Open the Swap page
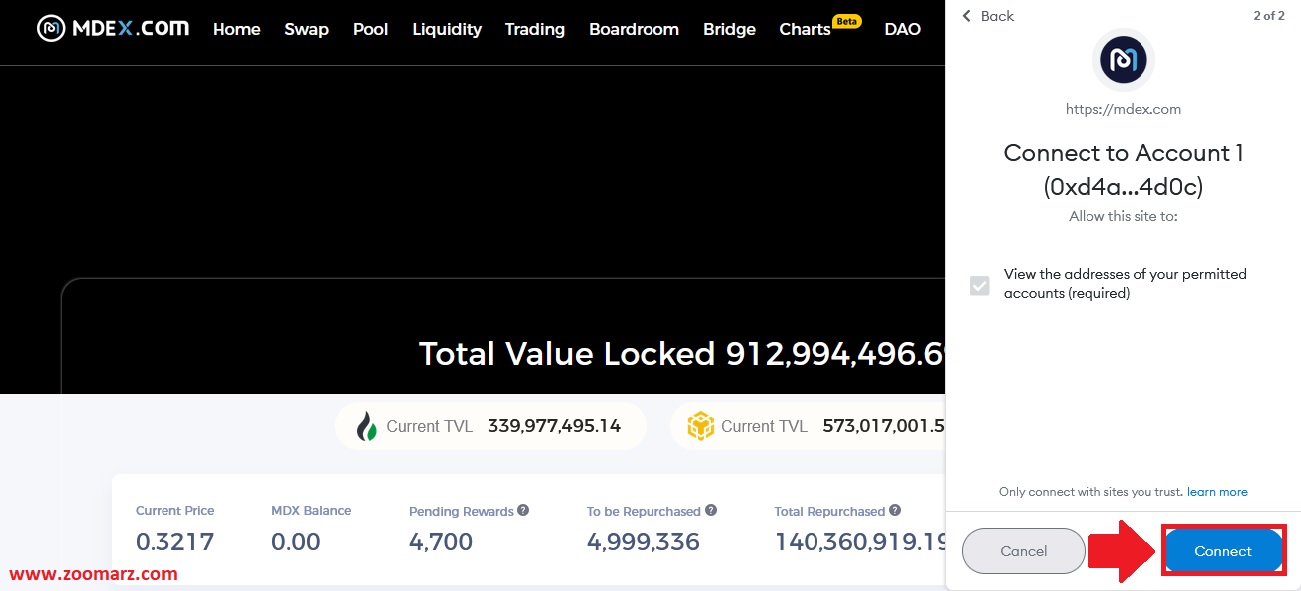This screenshot has height=591, width=1301. (306, 29)
